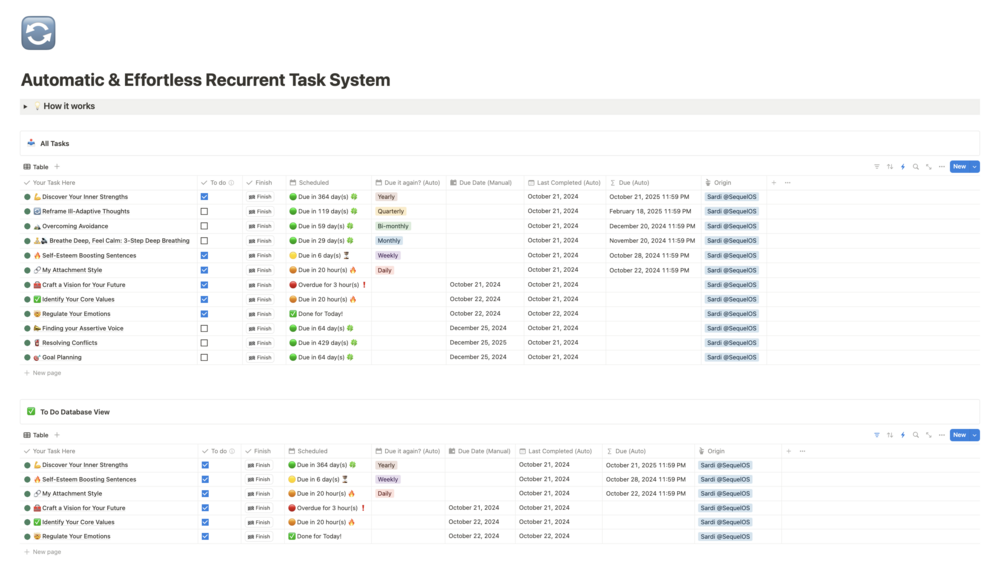Open New dropdown arrow in To Do Database View
1005x563 pixels.
pyautogui.click(x=974, y=435)
